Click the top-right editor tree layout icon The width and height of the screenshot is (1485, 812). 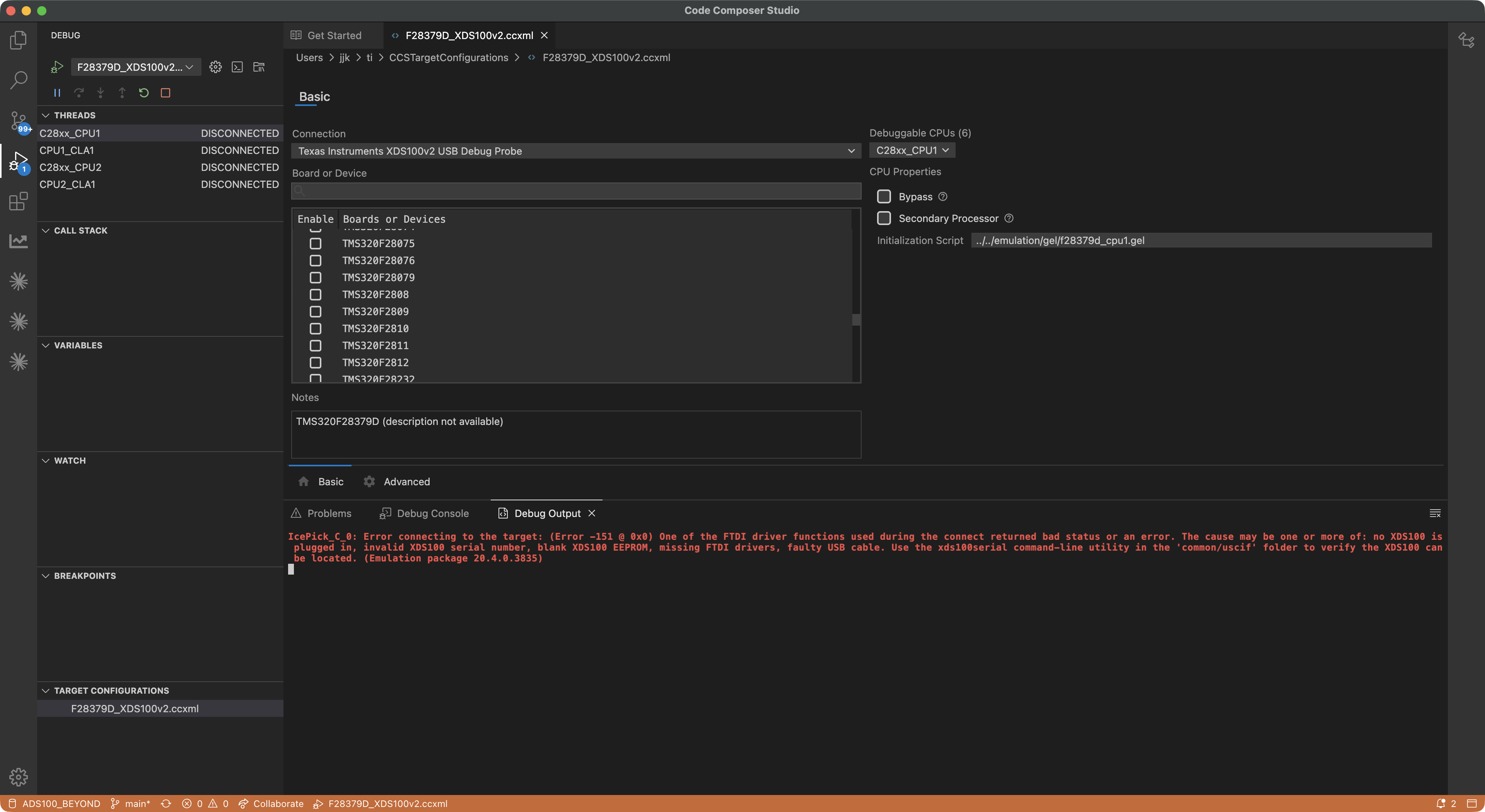[x=1466, y=40]
